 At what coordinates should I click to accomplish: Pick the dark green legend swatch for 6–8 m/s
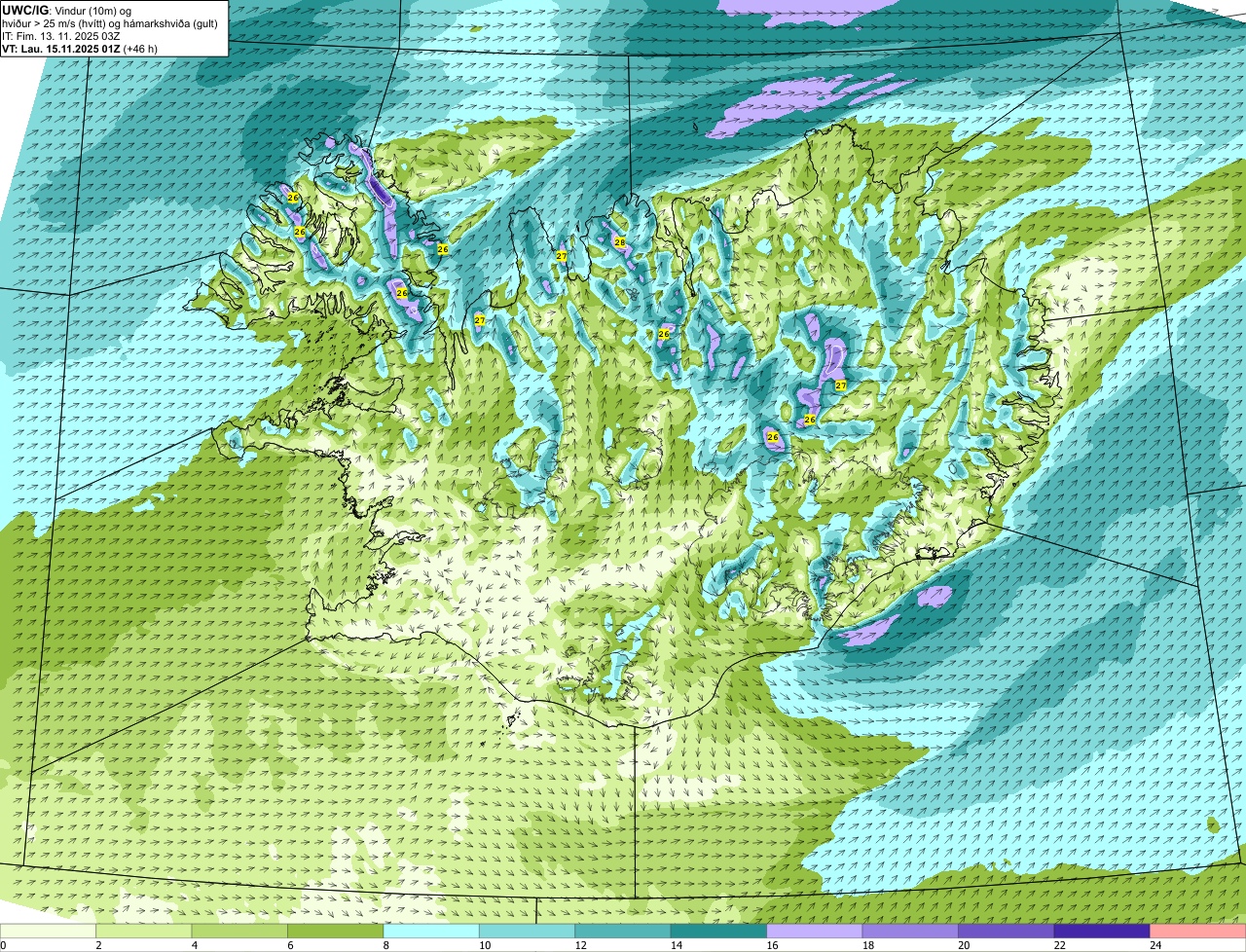(337, 931)
